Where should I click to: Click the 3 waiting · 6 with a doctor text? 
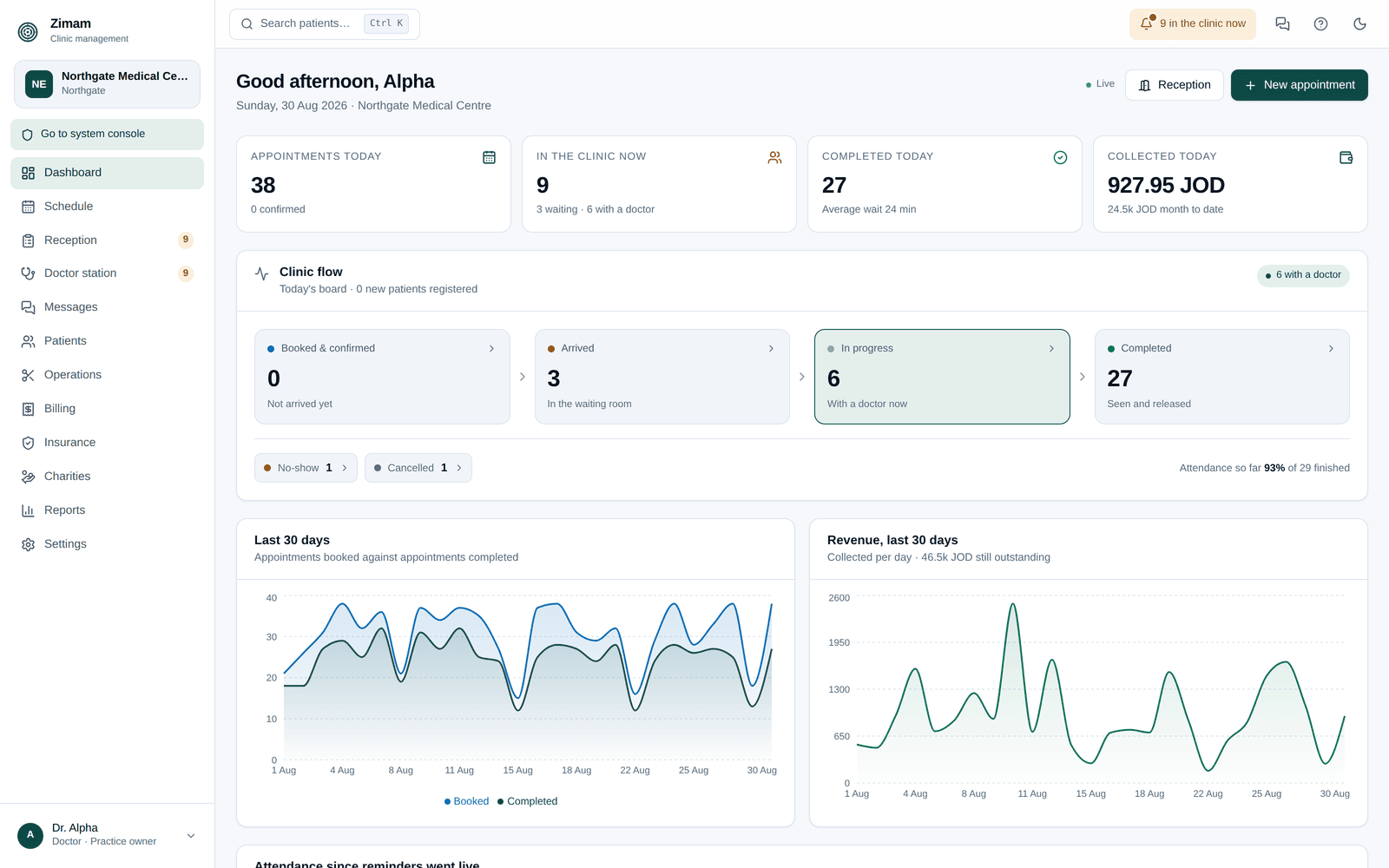[596, 209]
